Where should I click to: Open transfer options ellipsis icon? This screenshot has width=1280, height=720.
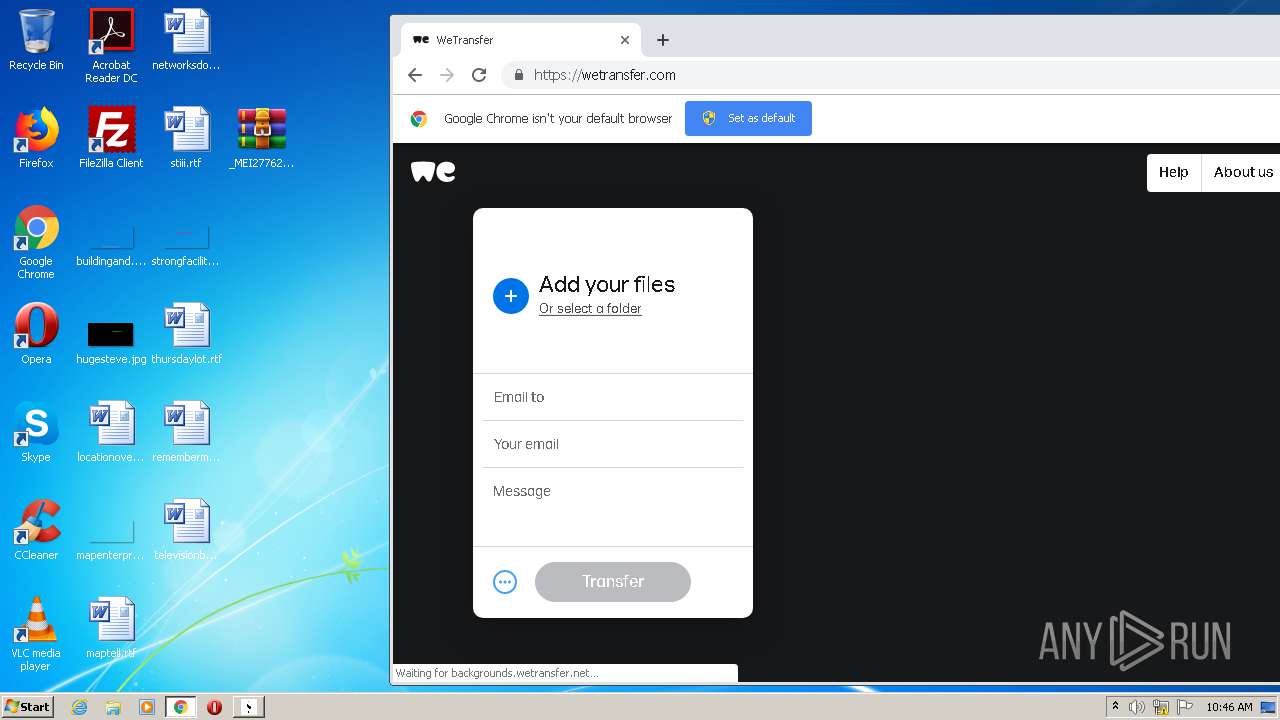point(505,582)
